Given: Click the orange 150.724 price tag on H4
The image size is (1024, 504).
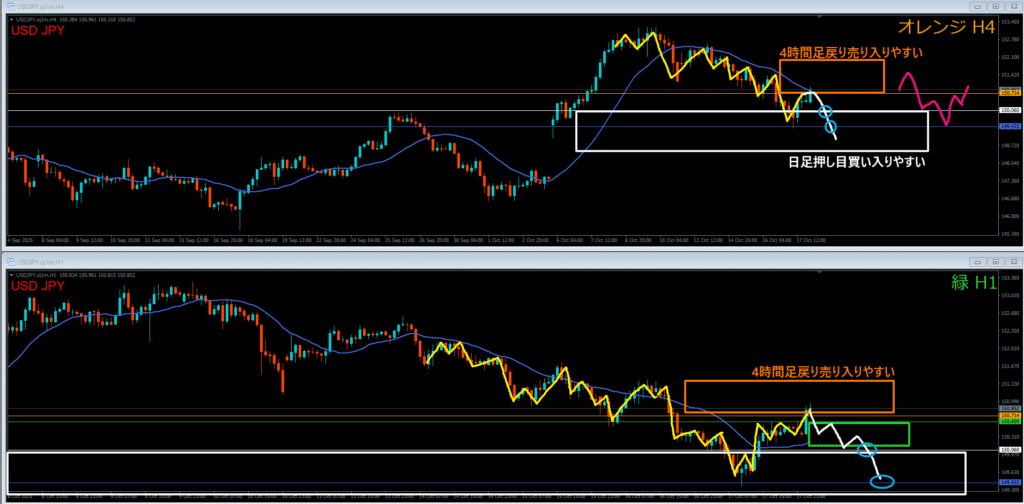Looking at the screenshot, I should coord(1009,92).
